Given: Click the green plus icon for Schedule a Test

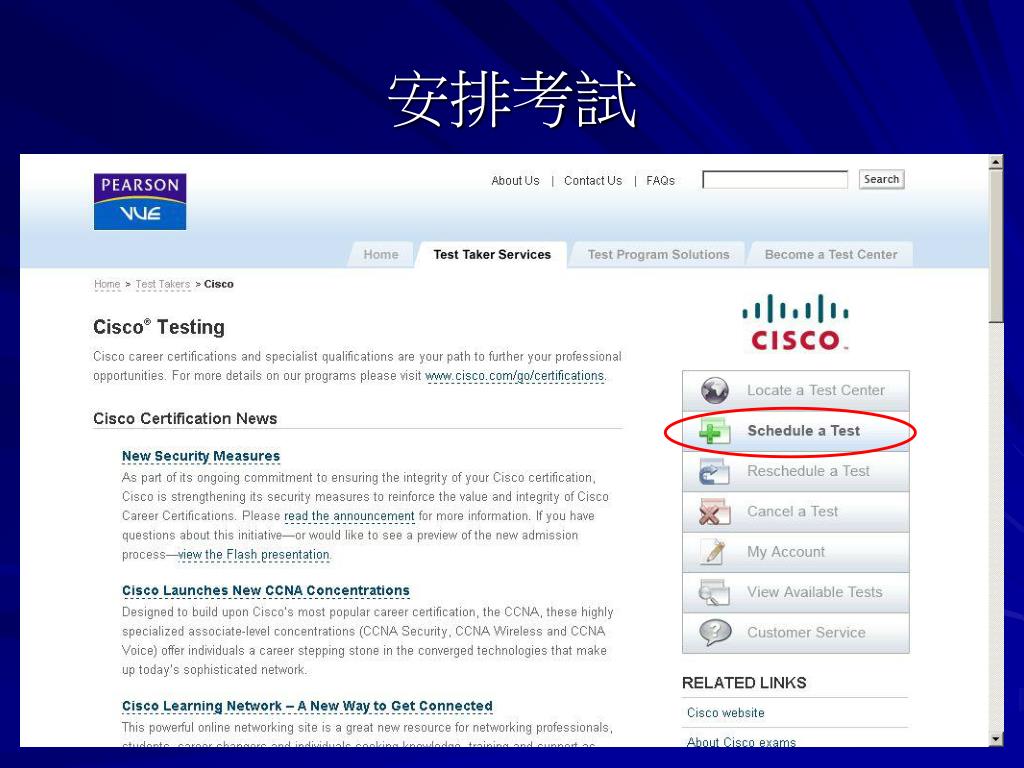Looking at the screenshot, I should click(x=714, y=431).
